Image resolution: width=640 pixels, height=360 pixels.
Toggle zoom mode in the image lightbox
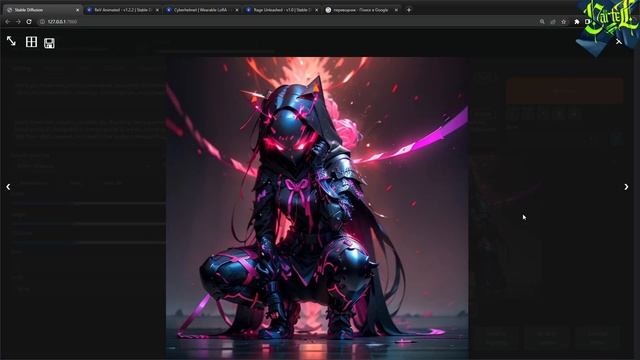pyautogui.click(x=11, y=41)
